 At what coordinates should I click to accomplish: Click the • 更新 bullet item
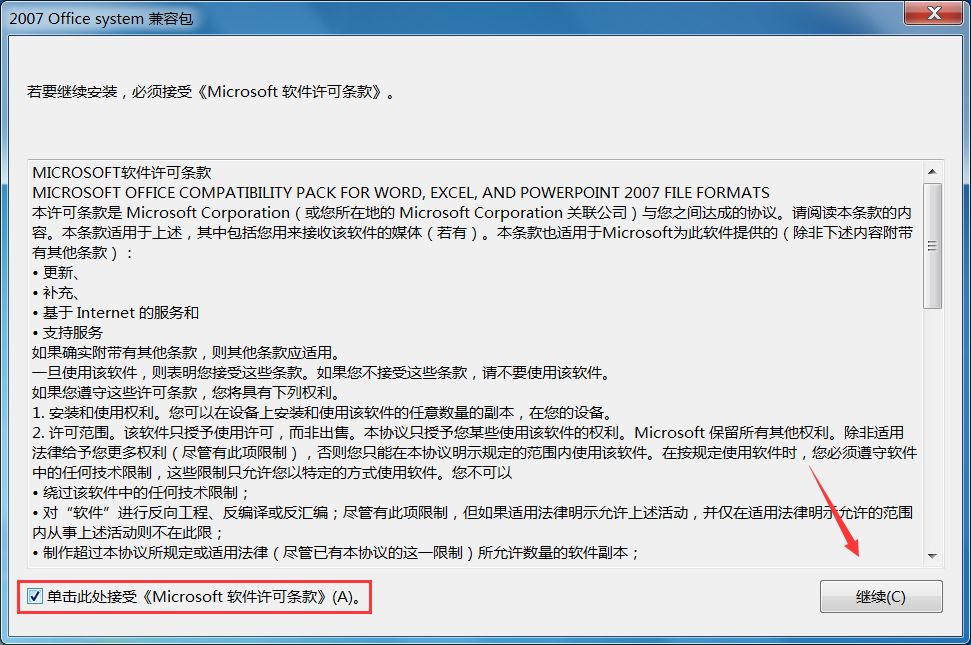click(x=55, y=273)
